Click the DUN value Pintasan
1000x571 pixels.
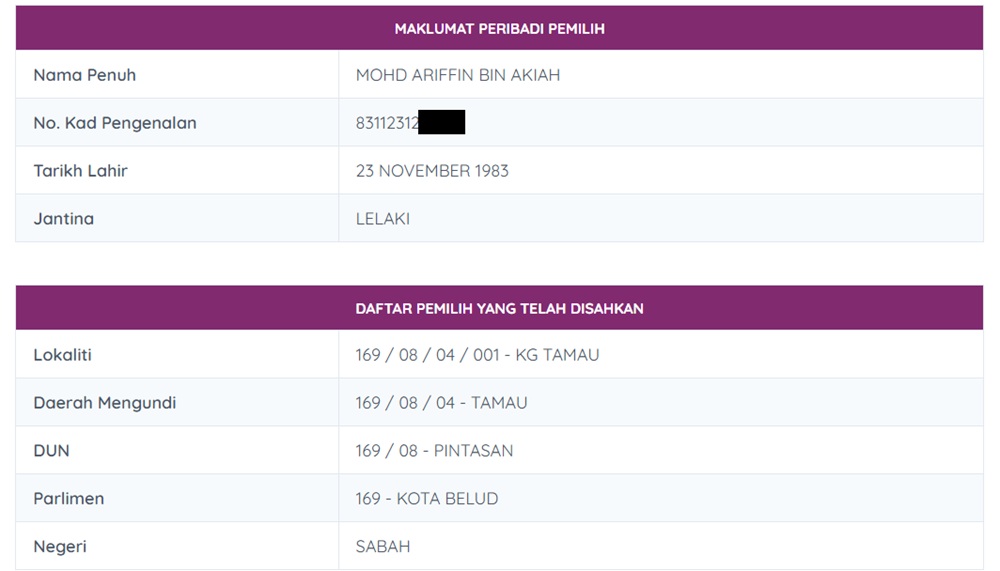click(434, 451)
